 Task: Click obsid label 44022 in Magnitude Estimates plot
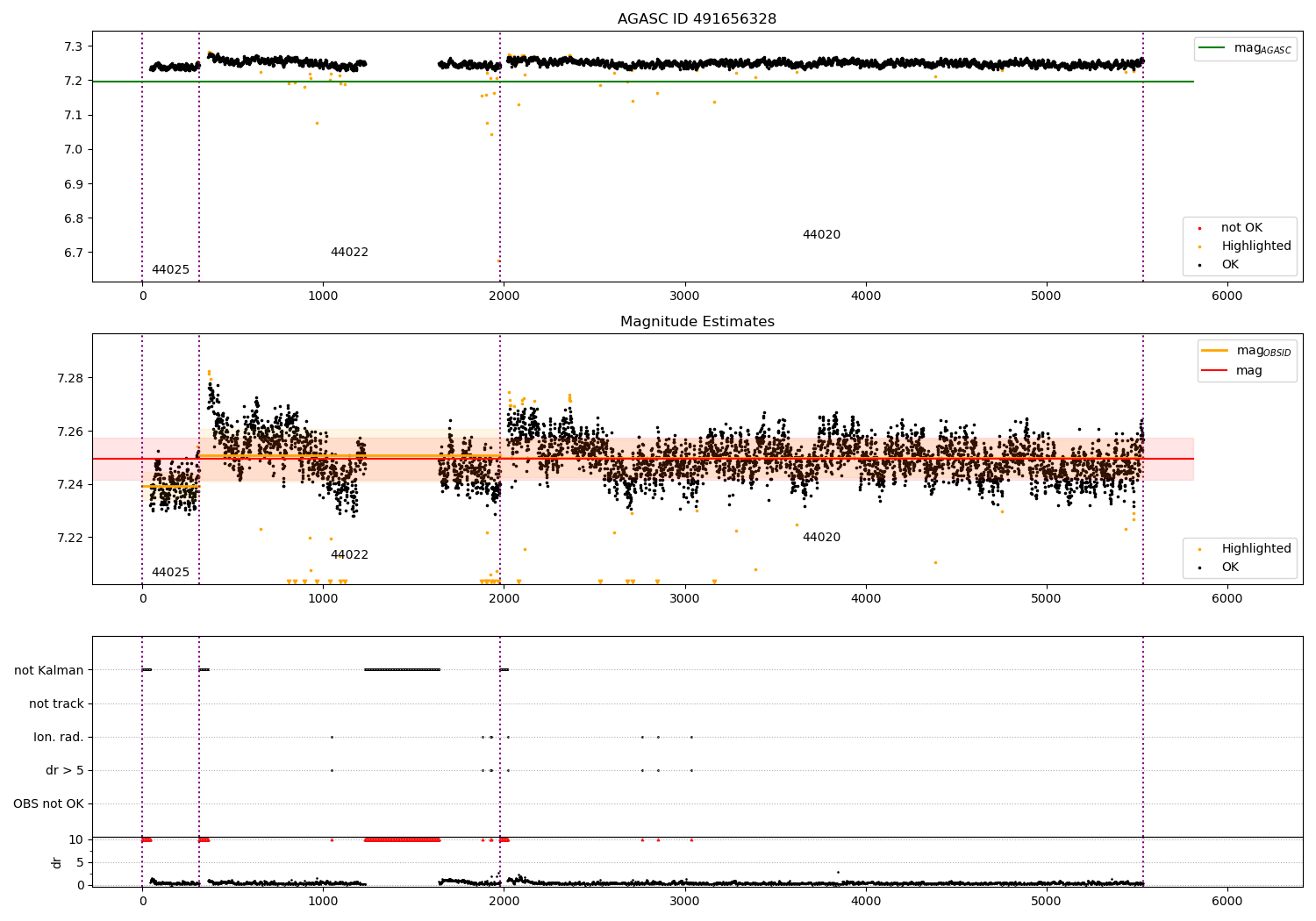pyautogui.click(x=349, y=555)
